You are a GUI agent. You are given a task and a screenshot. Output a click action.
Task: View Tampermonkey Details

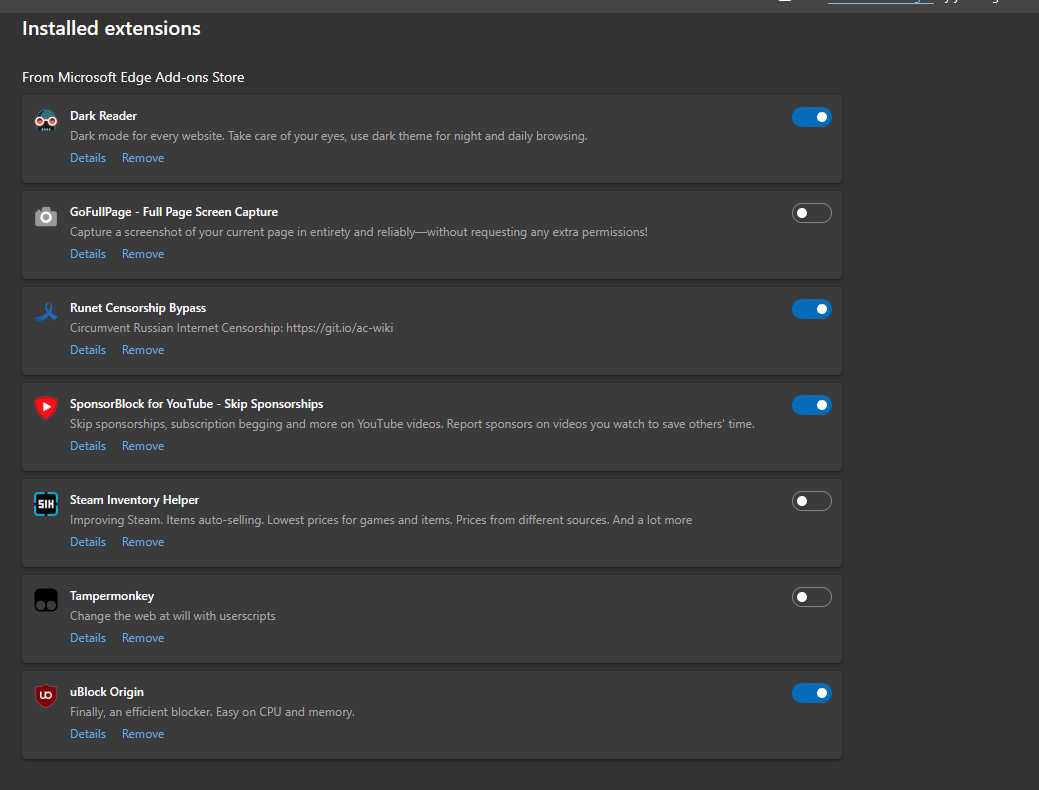coord(88,638)
